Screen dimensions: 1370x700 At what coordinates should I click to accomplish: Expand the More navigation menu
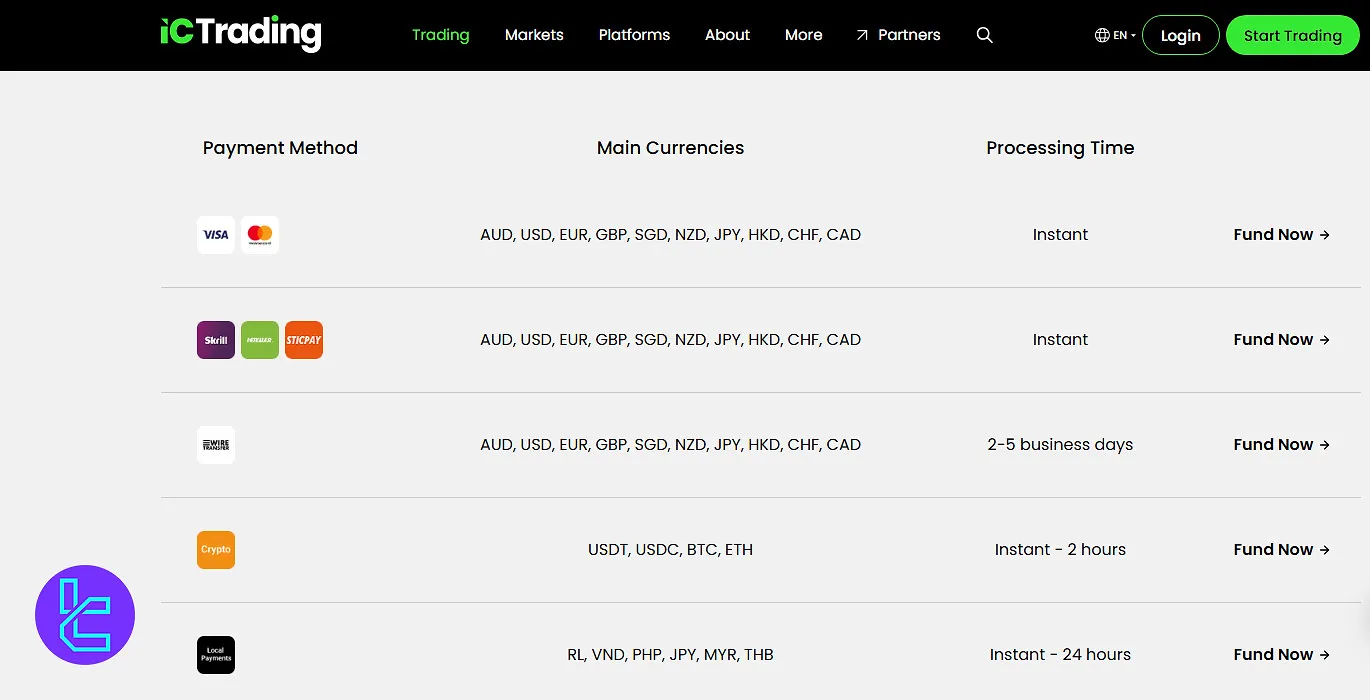pos(803,34)
